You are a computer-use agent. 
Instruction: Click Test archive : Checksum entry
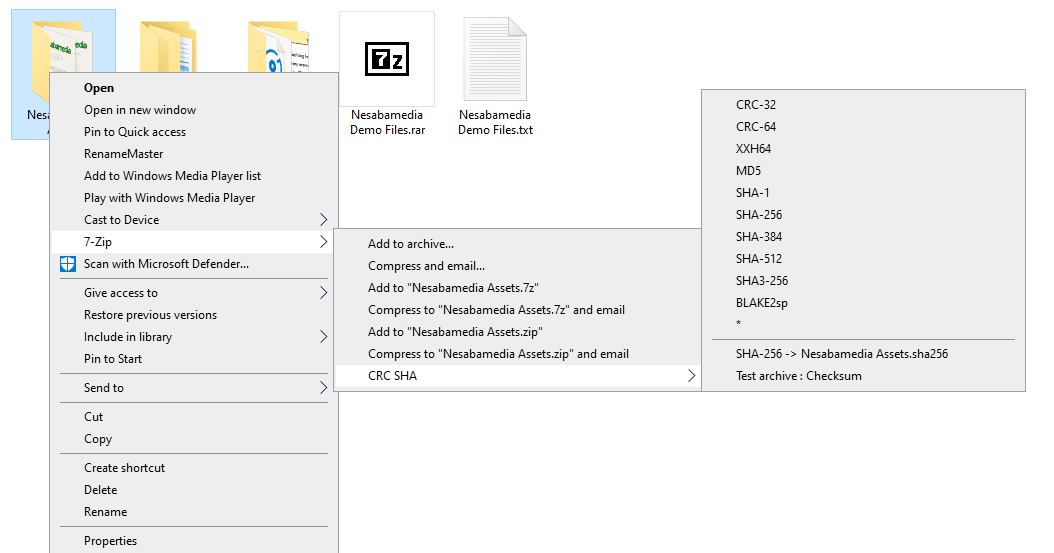pyautogui.click(x=798, y=376)
